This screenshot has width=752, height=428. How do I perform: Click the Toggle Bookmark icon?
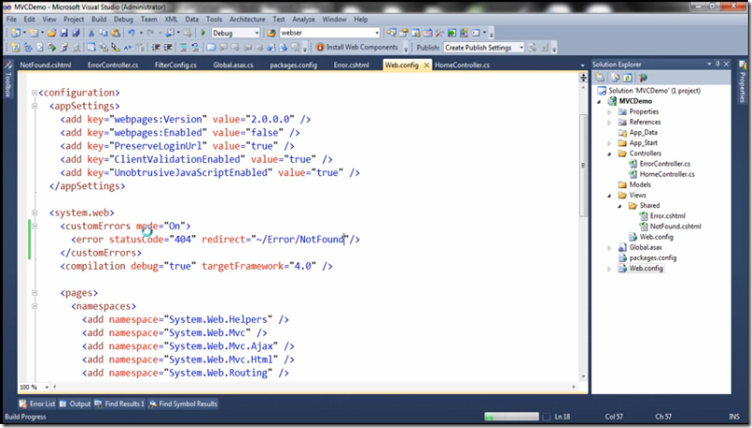(x=211, y=47)
